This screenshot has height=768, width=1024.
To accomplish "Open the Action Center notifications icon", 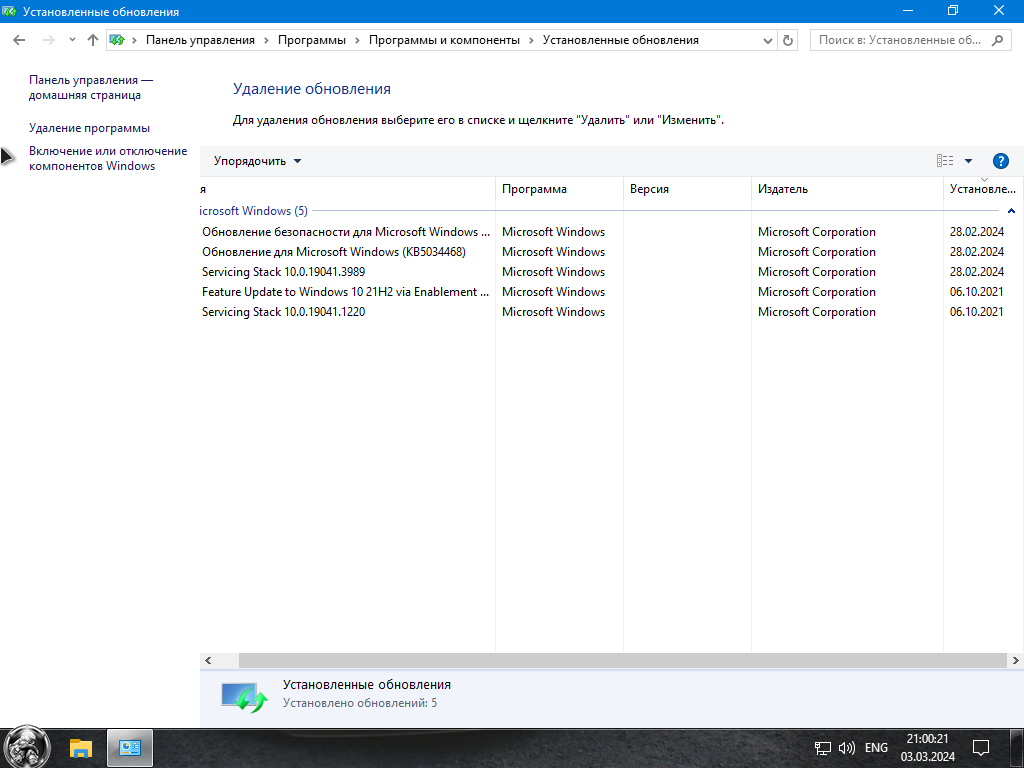I will tap(981, 748).
